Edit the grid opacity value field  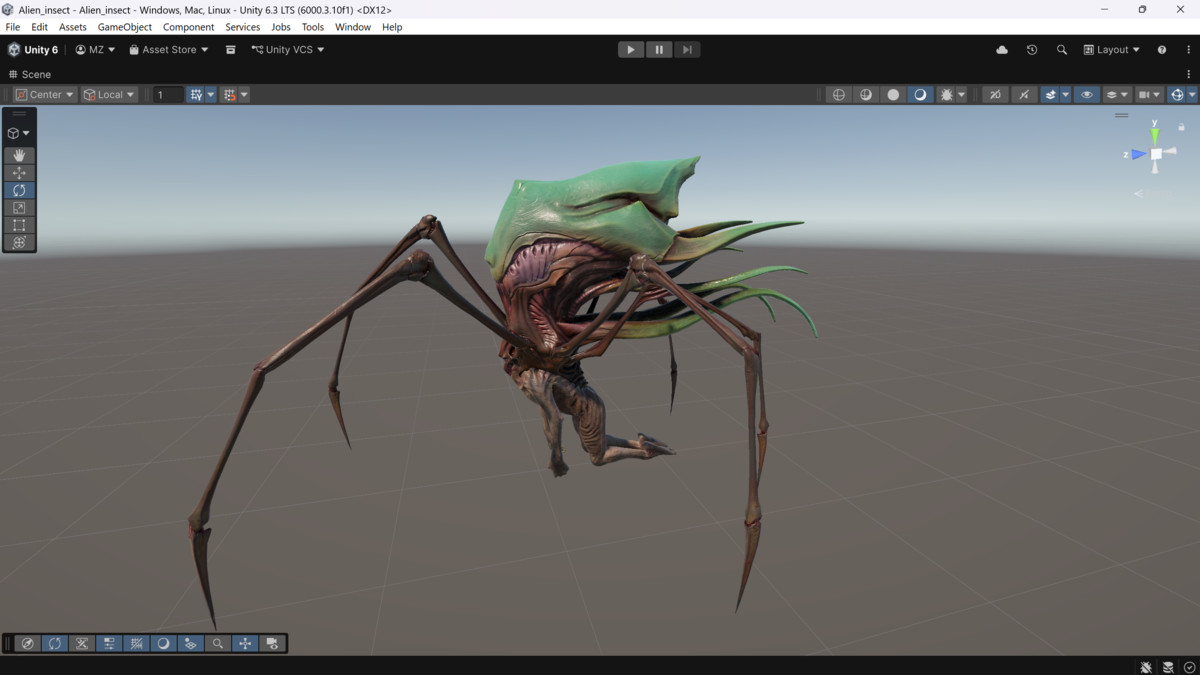(167, 94)
